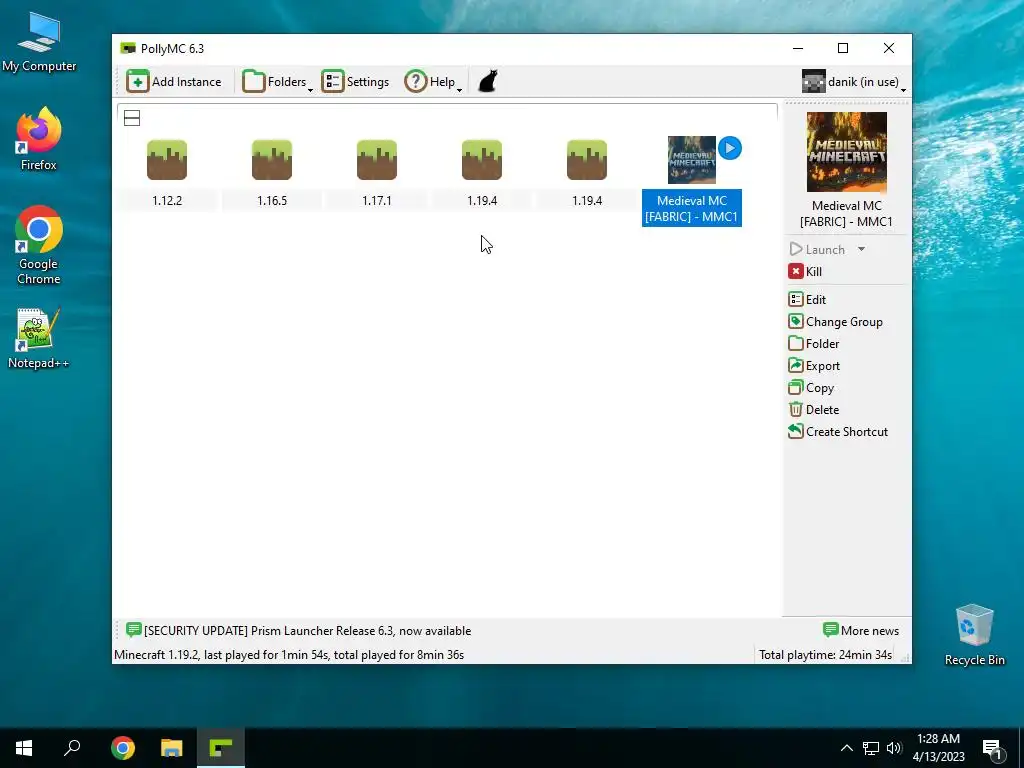Image resolution: width=1024 pixels, height=768 pixels.
Task: Click the network icon in system tray
Action: pyautogui.click(x=871, y=748)
